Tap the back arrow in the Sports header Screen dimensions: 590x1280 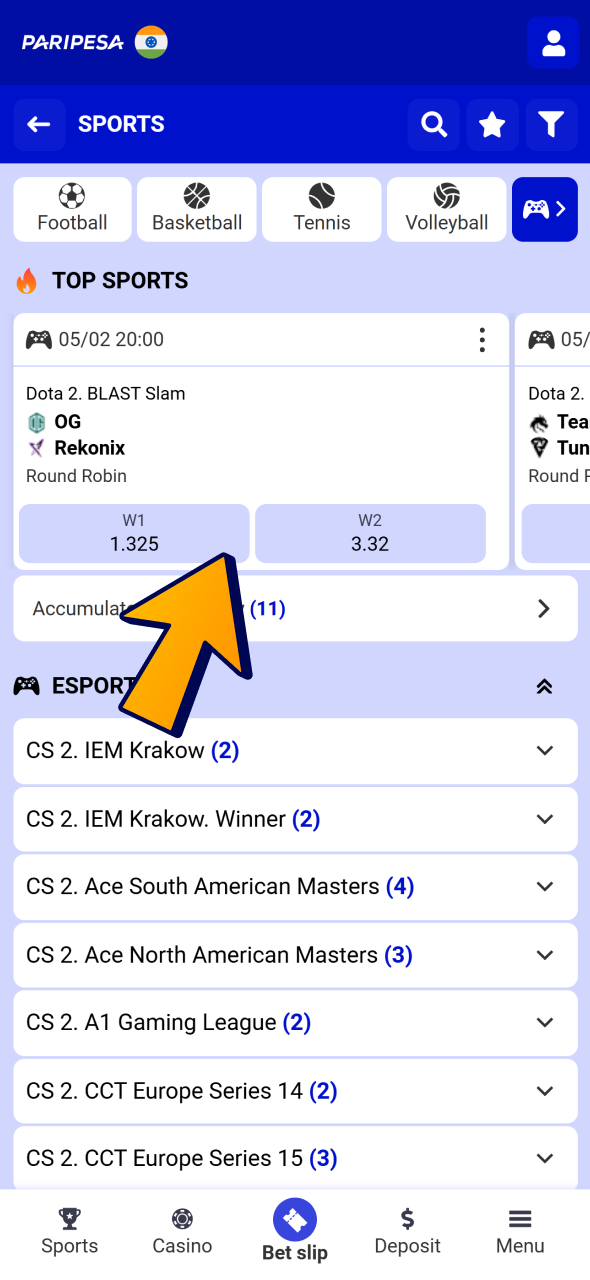tap(38, 124)
